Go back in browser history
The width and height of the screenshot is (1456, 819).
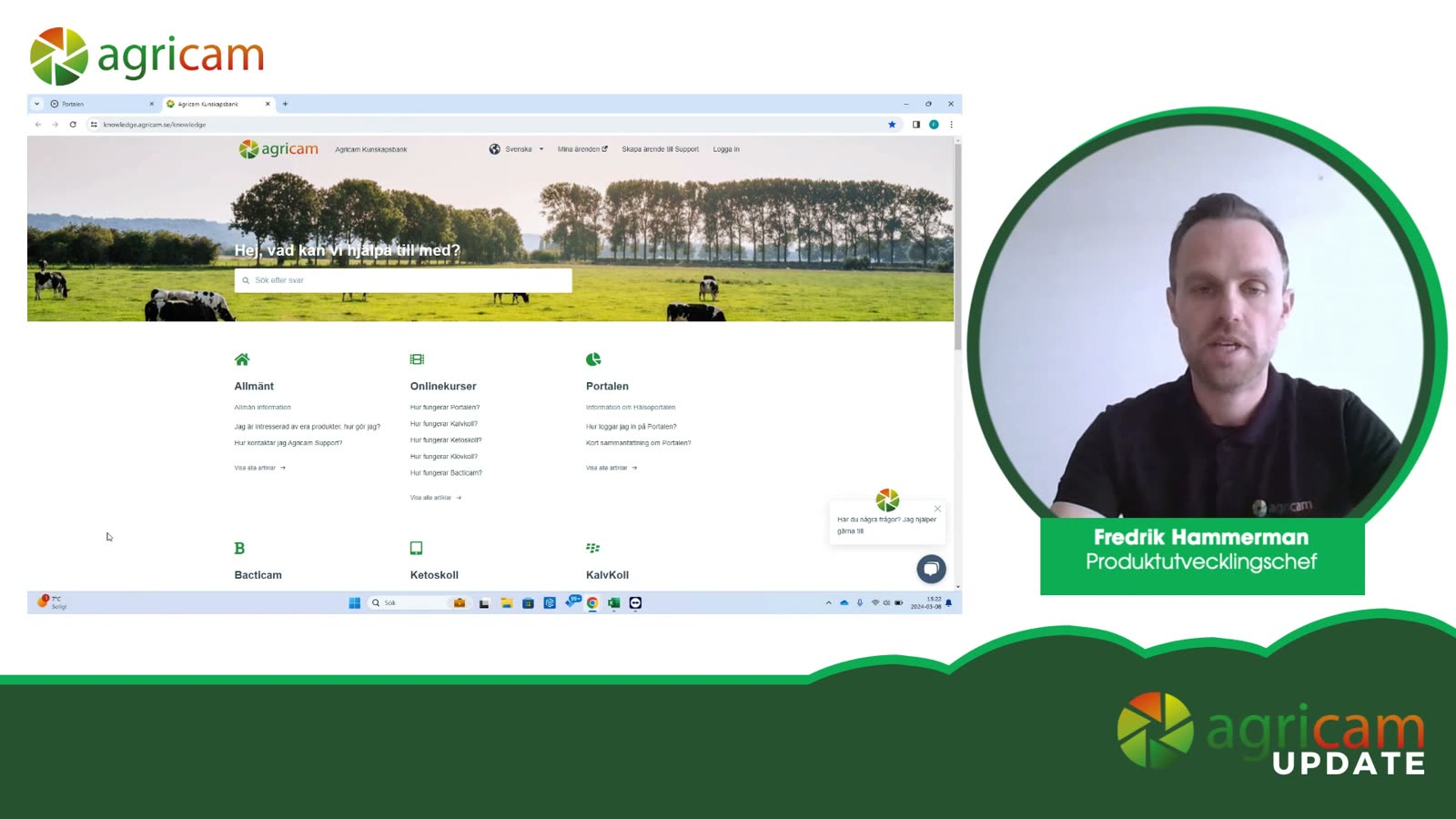(37, 125)
